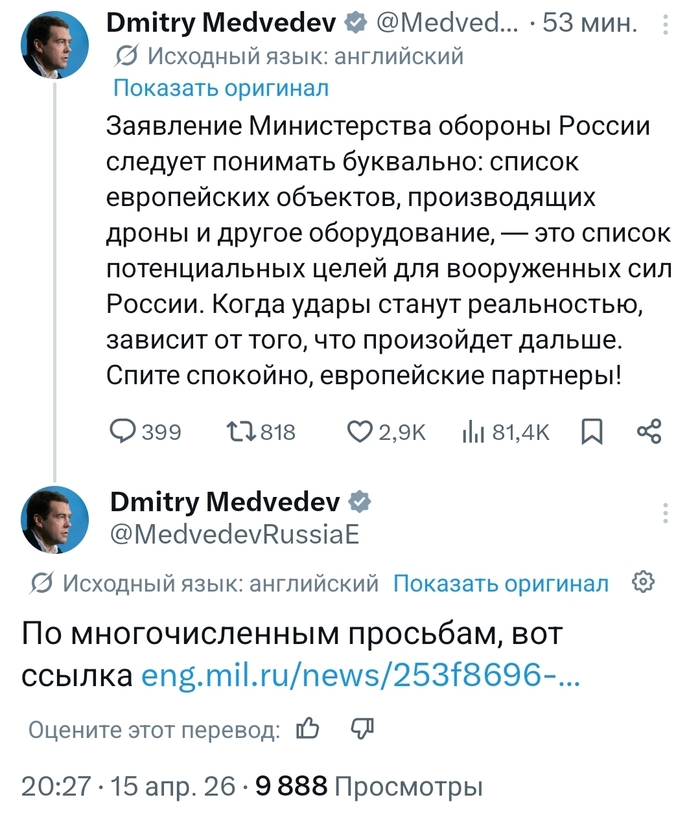Viewport: 700px width, 817px height.
Task: Like the first tweet via heart icon
Action: click(x=359, y=431)
